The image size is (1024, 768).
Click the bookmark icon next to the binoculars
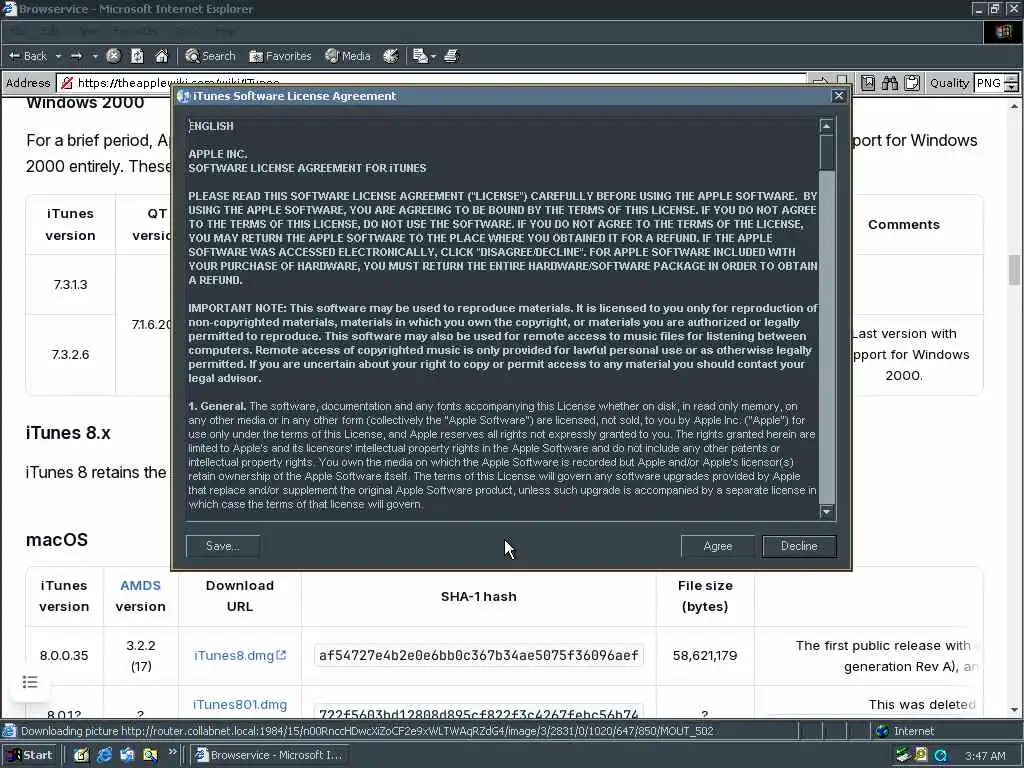[x=868, y=83]
